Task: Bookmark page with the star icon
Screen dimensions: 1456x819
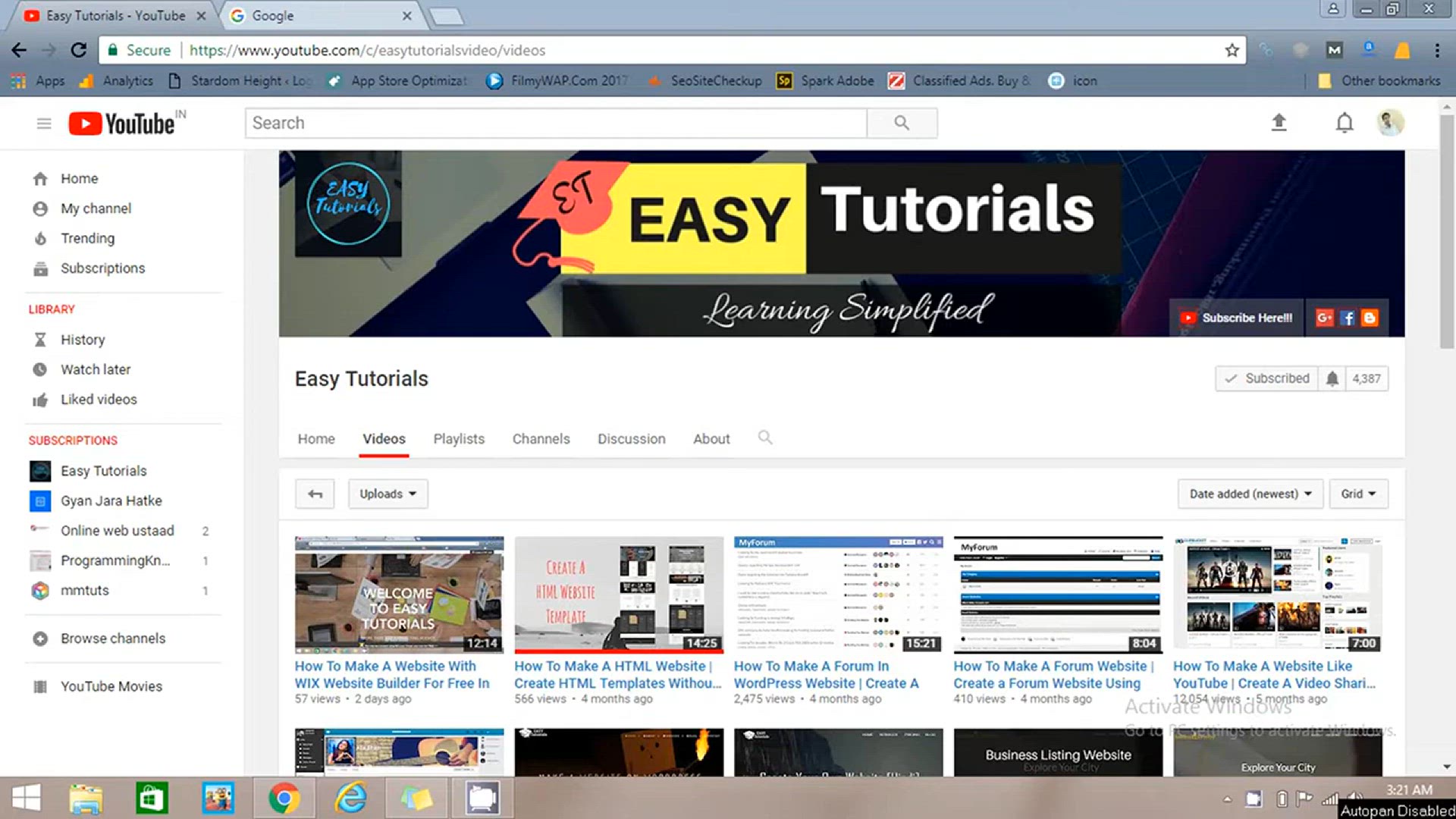Action: click(1232, 50)
